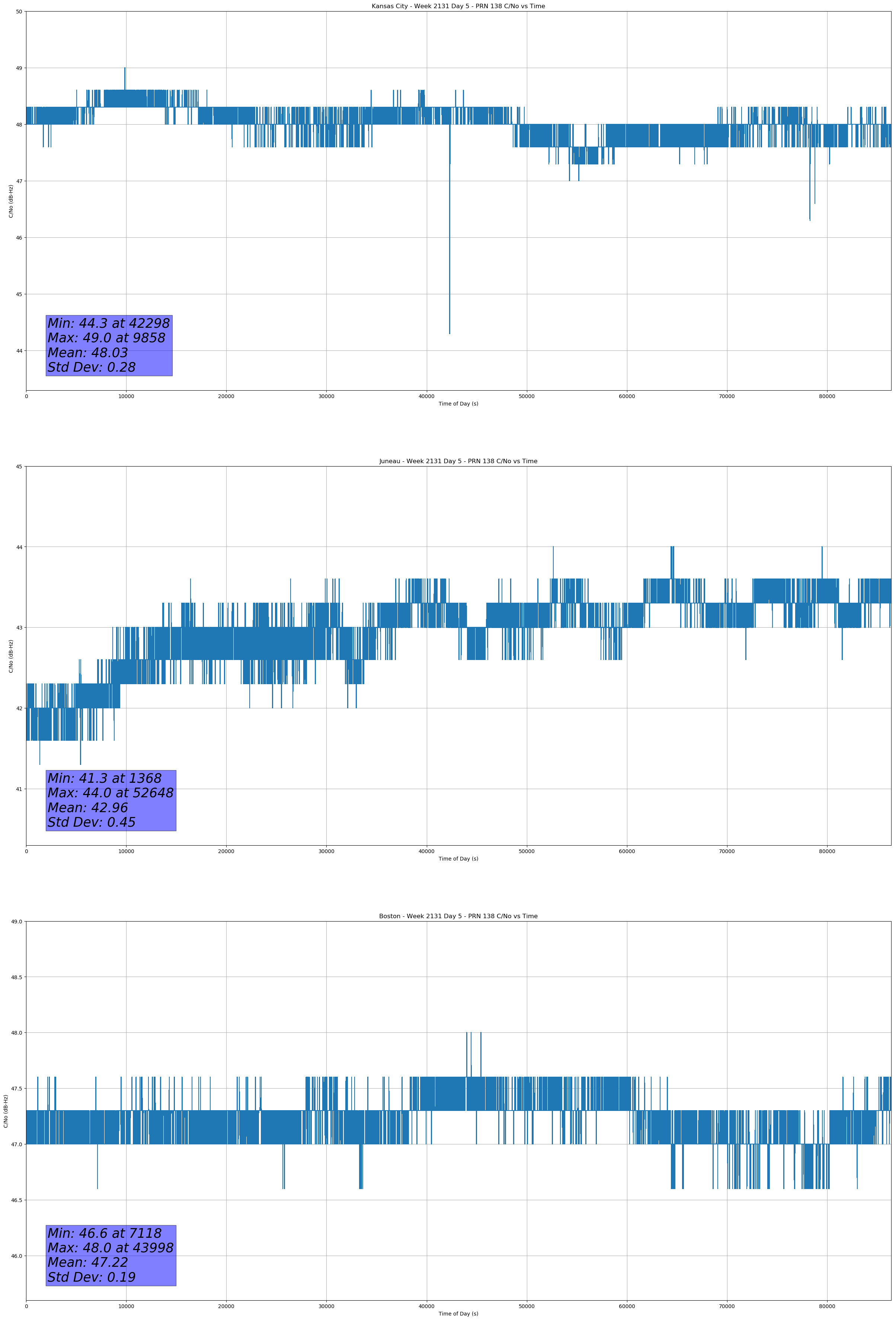Screen dimensions: 896x1320
Task: Click Boston's 'Time of Day (s)' axis label
Action: point(458,1314)
